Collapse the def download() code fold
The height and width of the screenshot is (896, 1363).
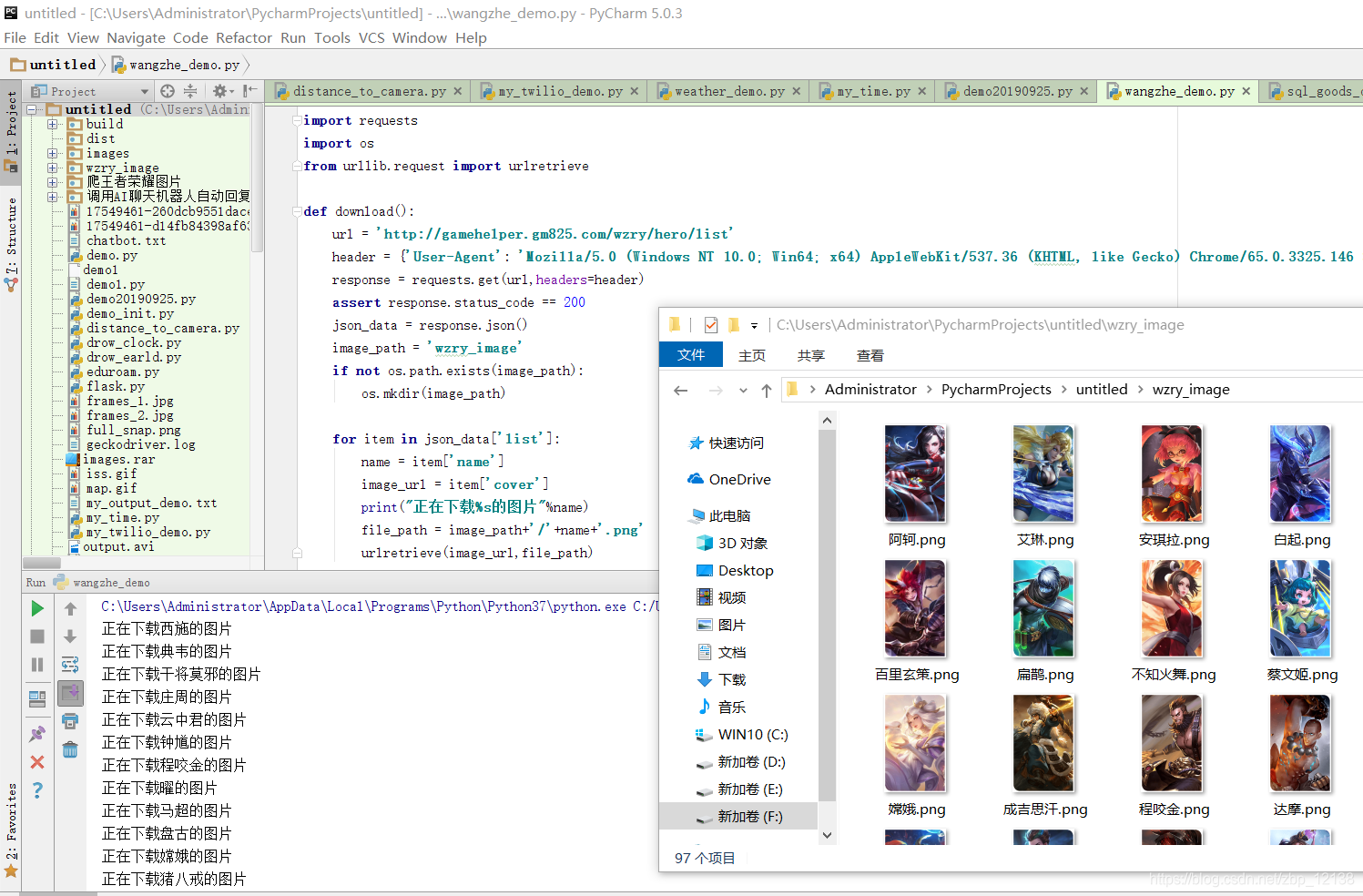(297, 211)
